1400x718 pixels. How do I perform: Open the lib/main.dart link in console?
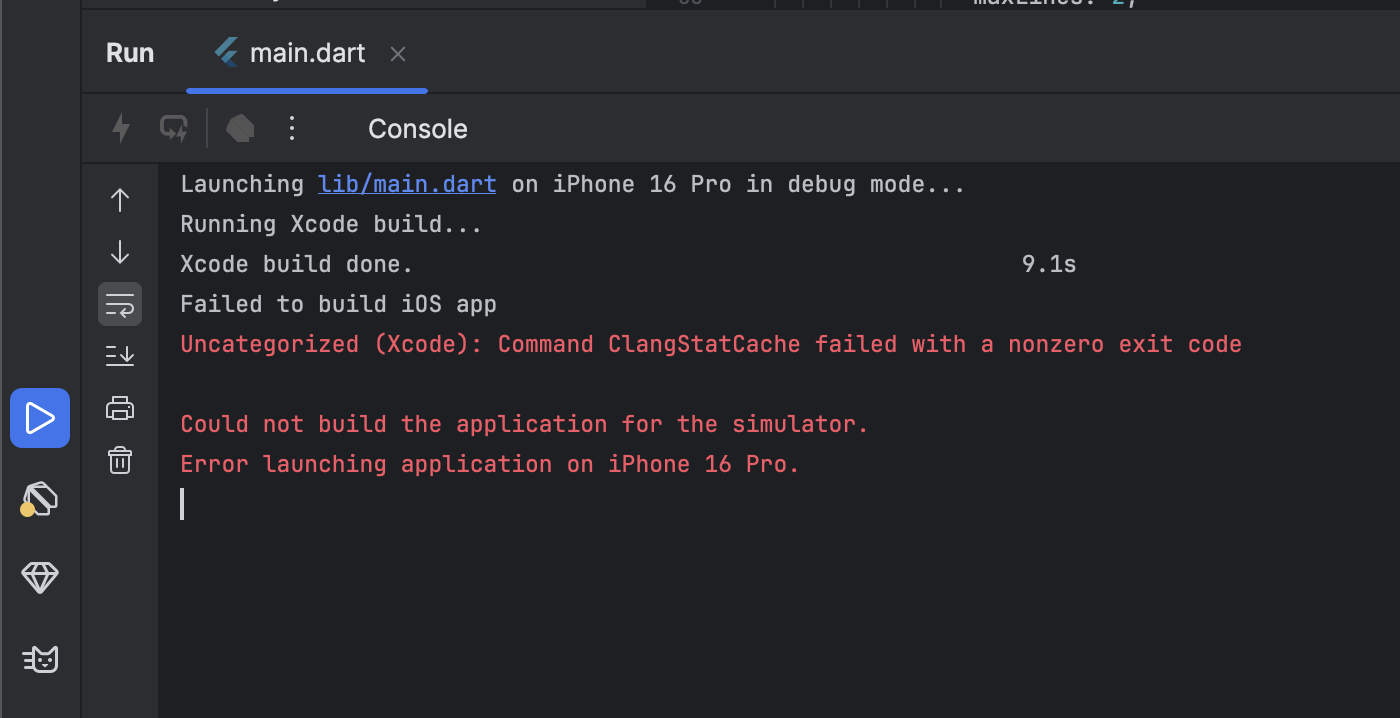coord(407,184)
